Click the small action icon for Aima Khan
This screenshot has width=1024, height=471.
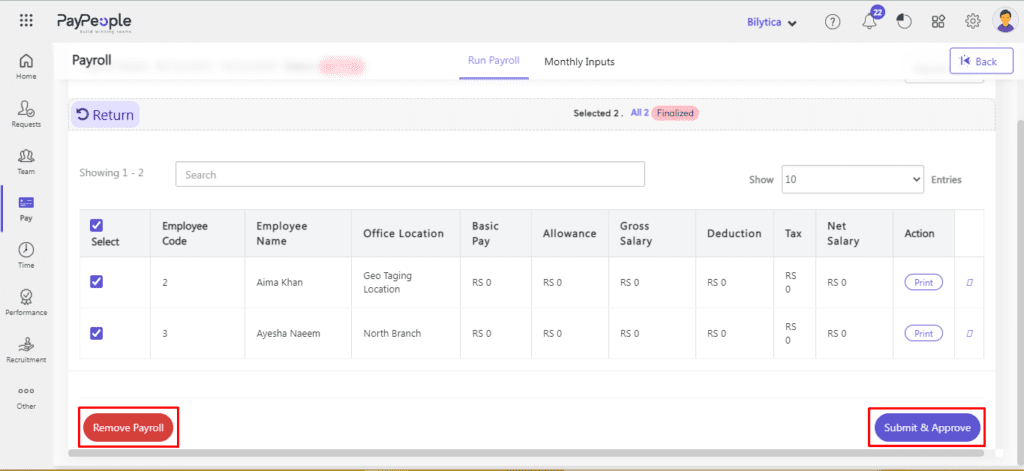[x=970, y=282]
